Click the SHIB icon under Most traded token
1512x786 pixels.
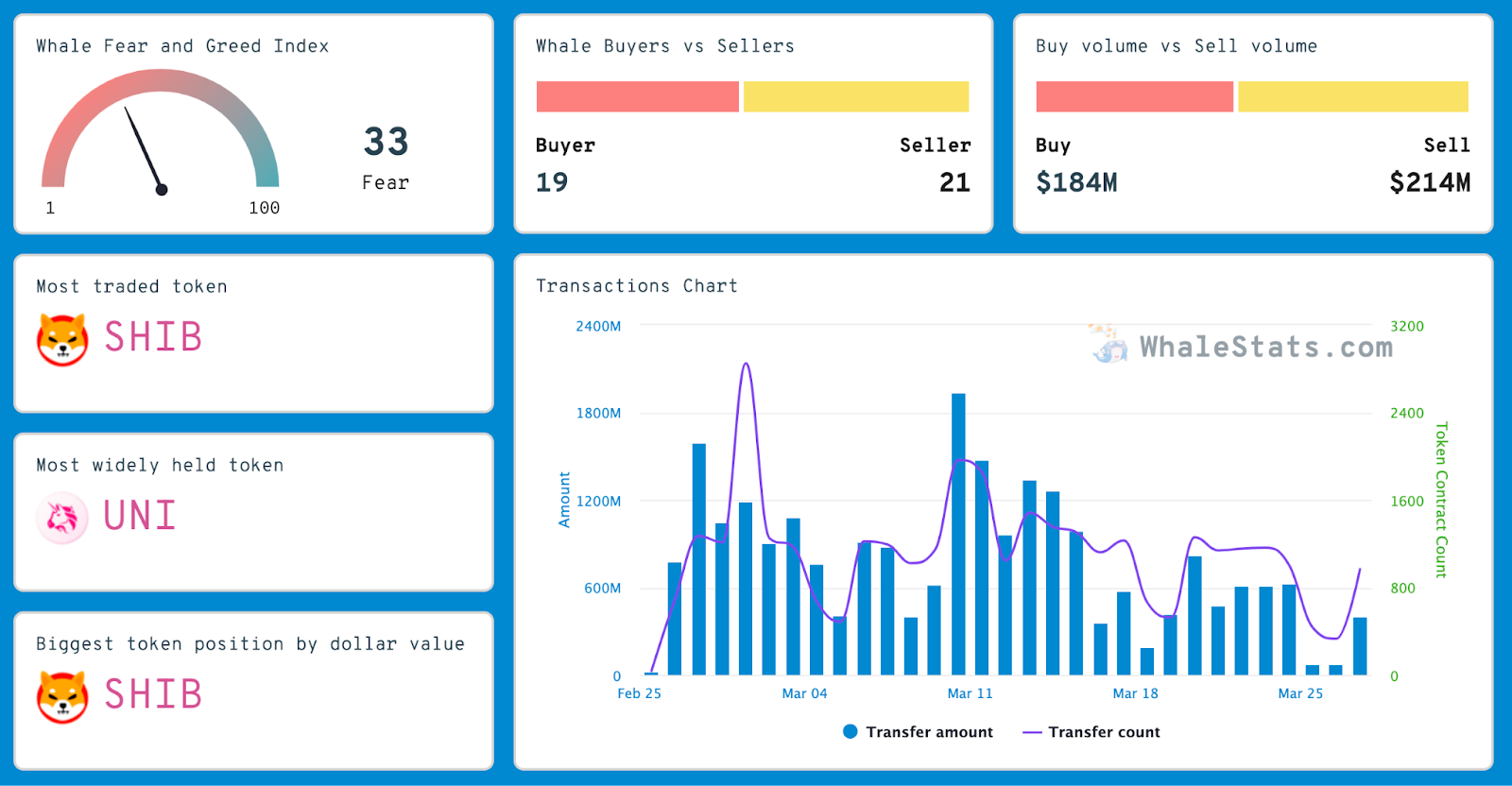pos(62,339)
